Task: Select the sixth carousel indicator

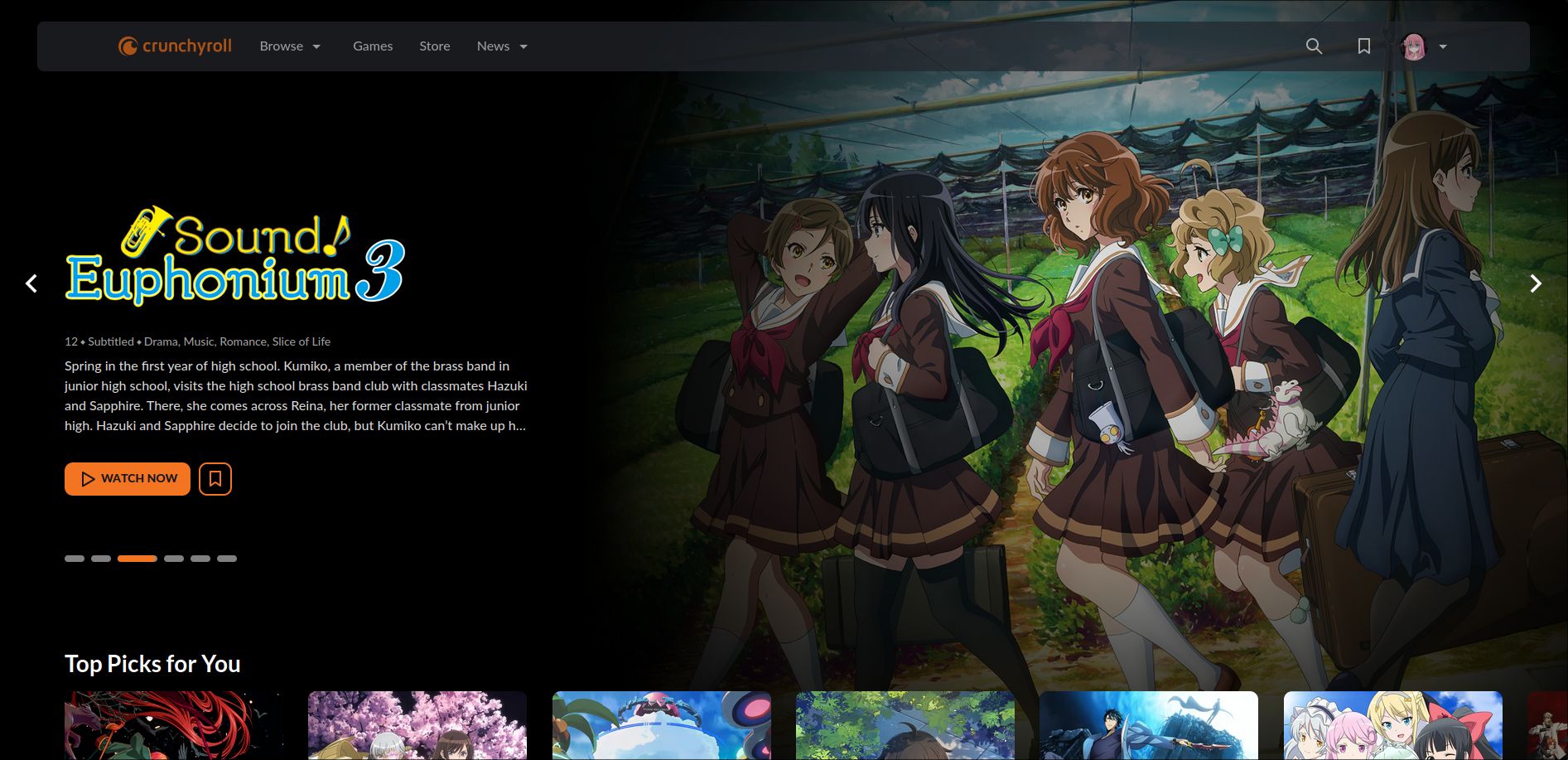Action: (227, 559)
